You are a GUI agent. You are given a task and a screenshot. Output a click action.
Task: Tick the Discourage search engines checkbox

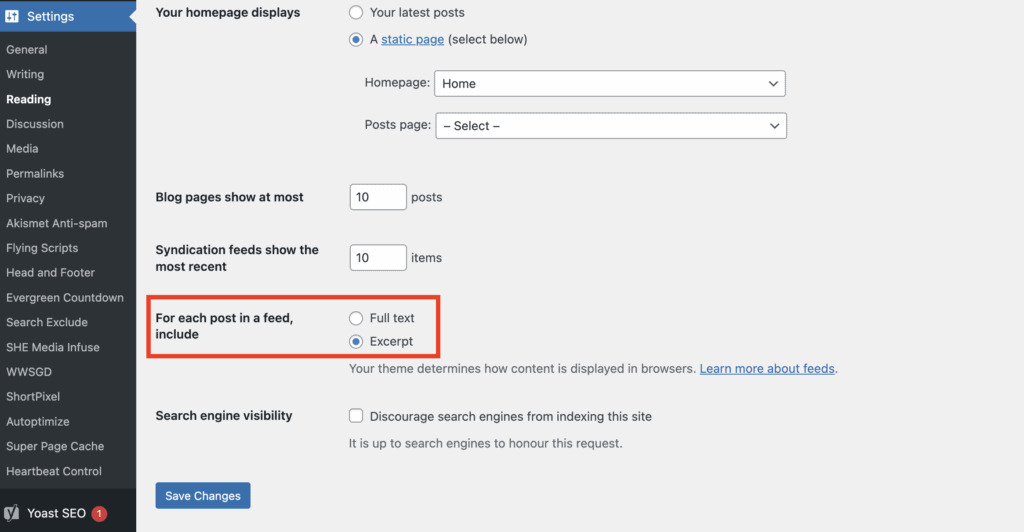point(356,416)
